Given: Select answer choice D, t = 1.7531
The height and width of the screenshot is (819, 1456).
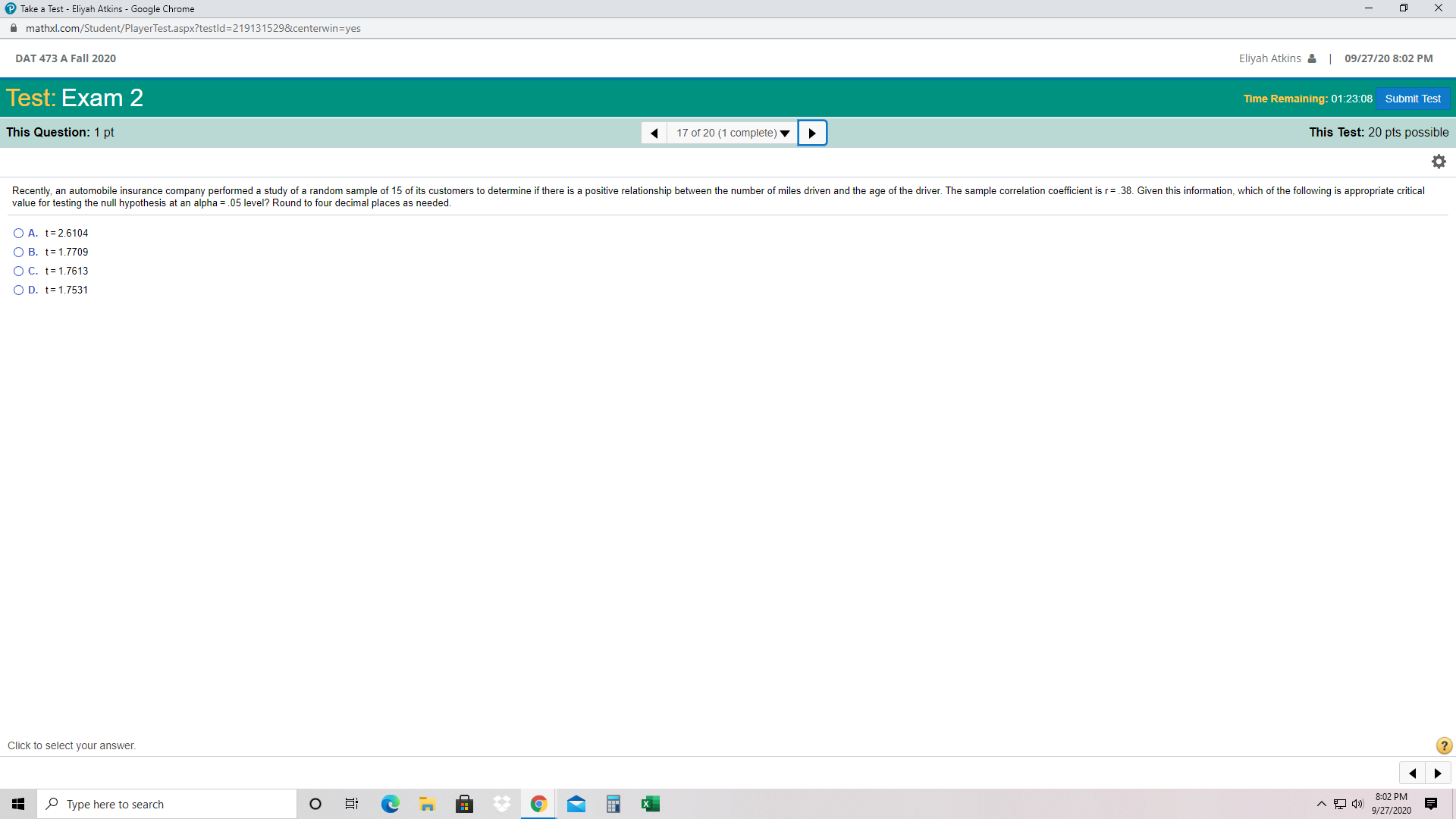Looking at the screenshot, I should pyautogui.click(x=18, y=290).
